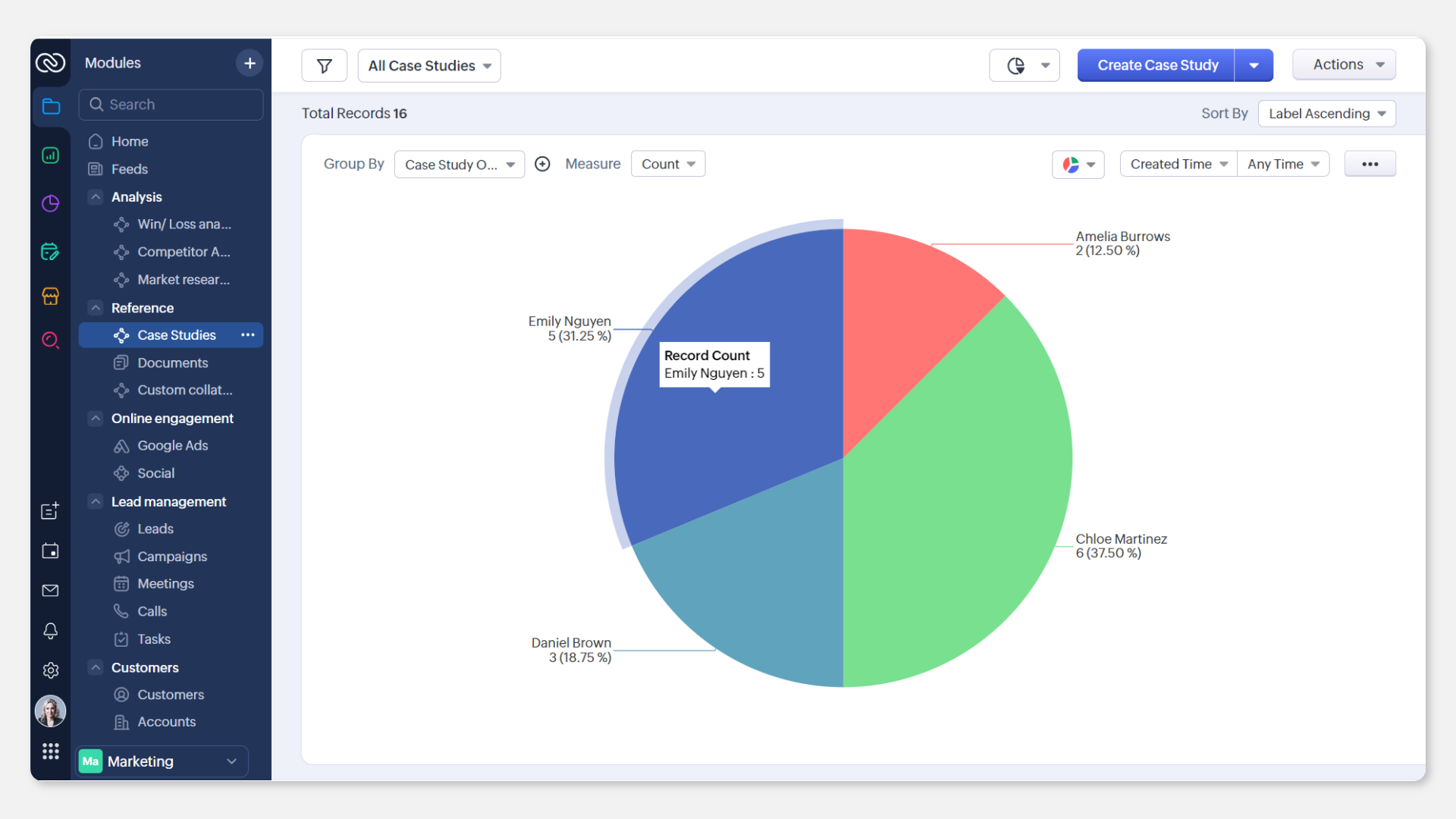Click the Create Case Study button
This screenshot has height=819, width=1456.
[1156, 65]
